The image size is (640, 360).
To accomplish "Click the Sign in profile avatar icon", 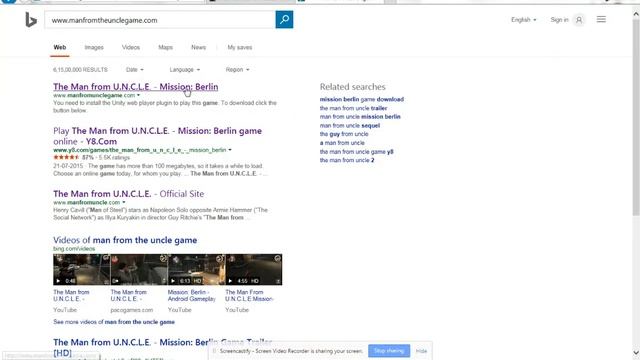I will pyautogui.click(x=579, y=20).
